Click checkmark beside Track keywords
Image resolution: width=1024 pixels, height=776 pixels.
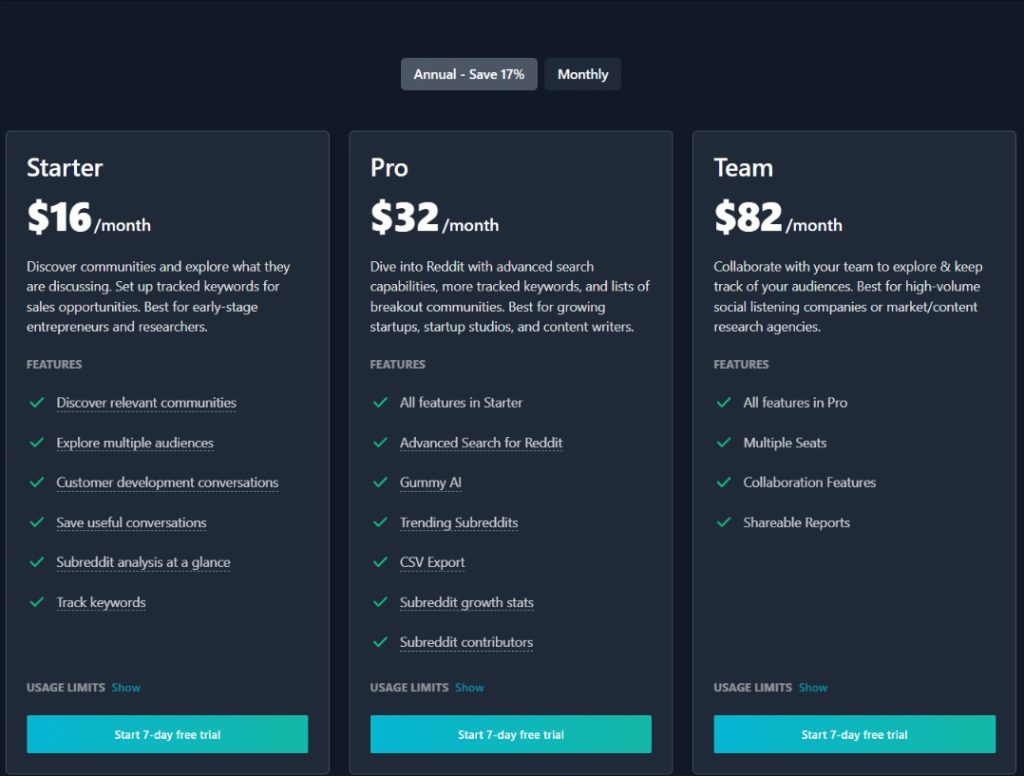tap(37, 602)
